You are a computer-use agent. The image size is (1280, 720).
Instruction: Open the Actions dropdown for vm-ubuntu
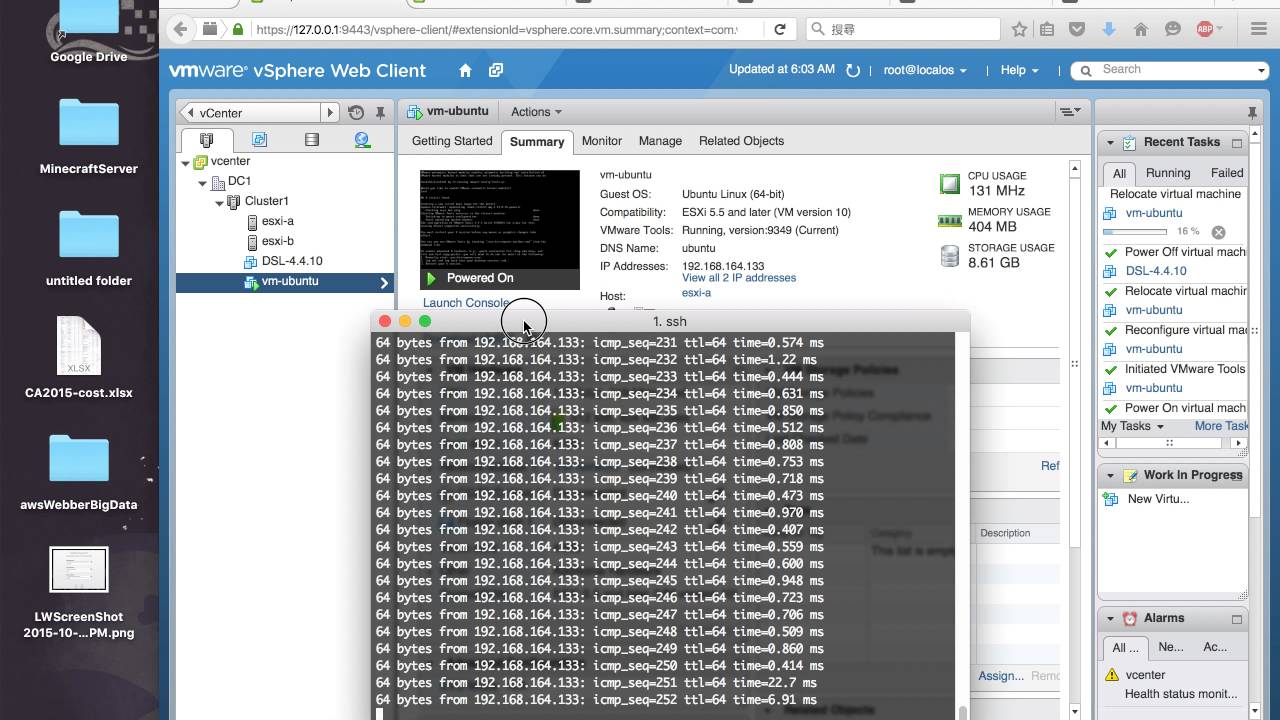coord(536,112)
